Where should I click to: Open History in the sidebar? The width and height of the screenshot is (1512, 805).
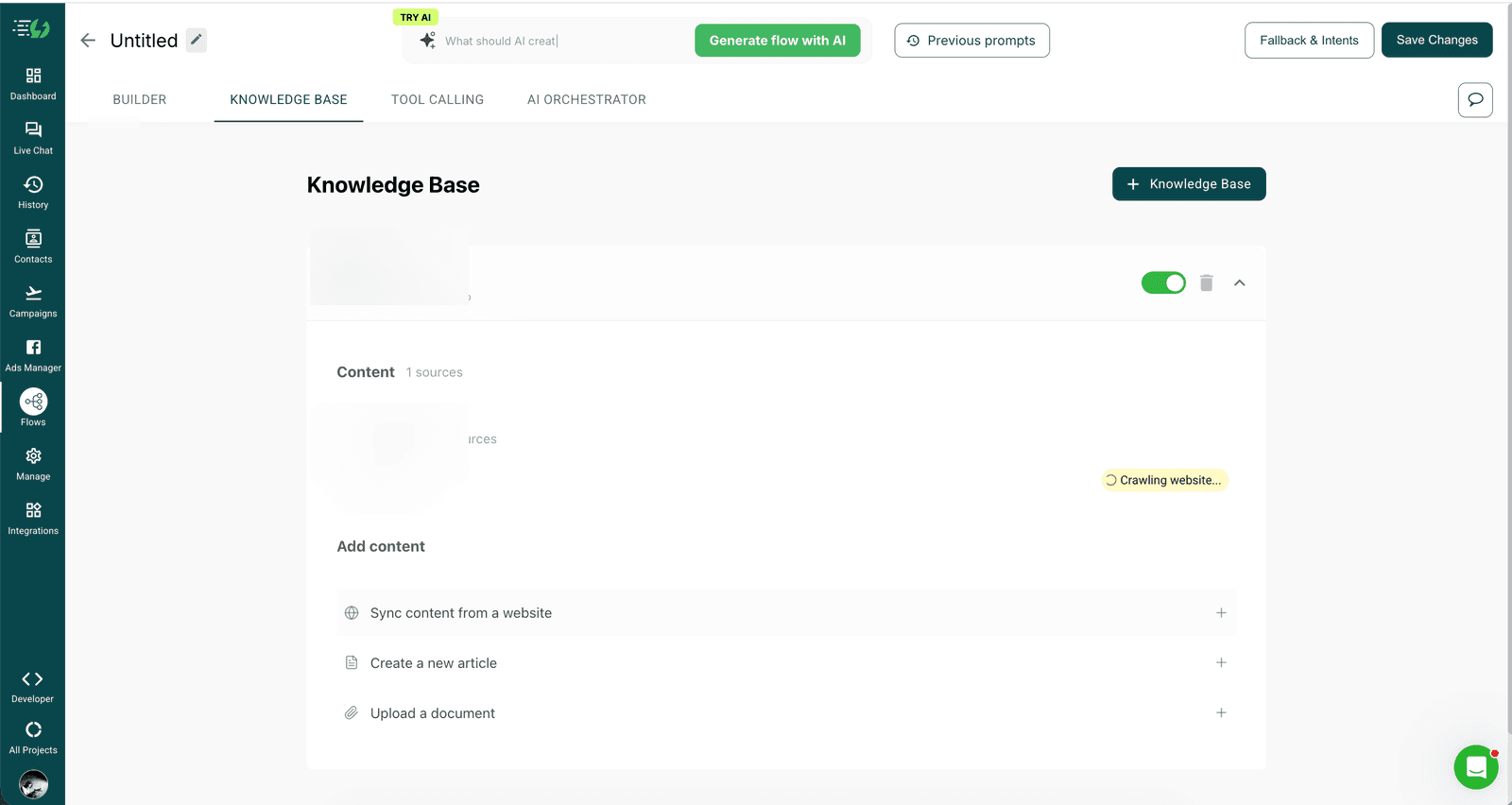(33, 192)
